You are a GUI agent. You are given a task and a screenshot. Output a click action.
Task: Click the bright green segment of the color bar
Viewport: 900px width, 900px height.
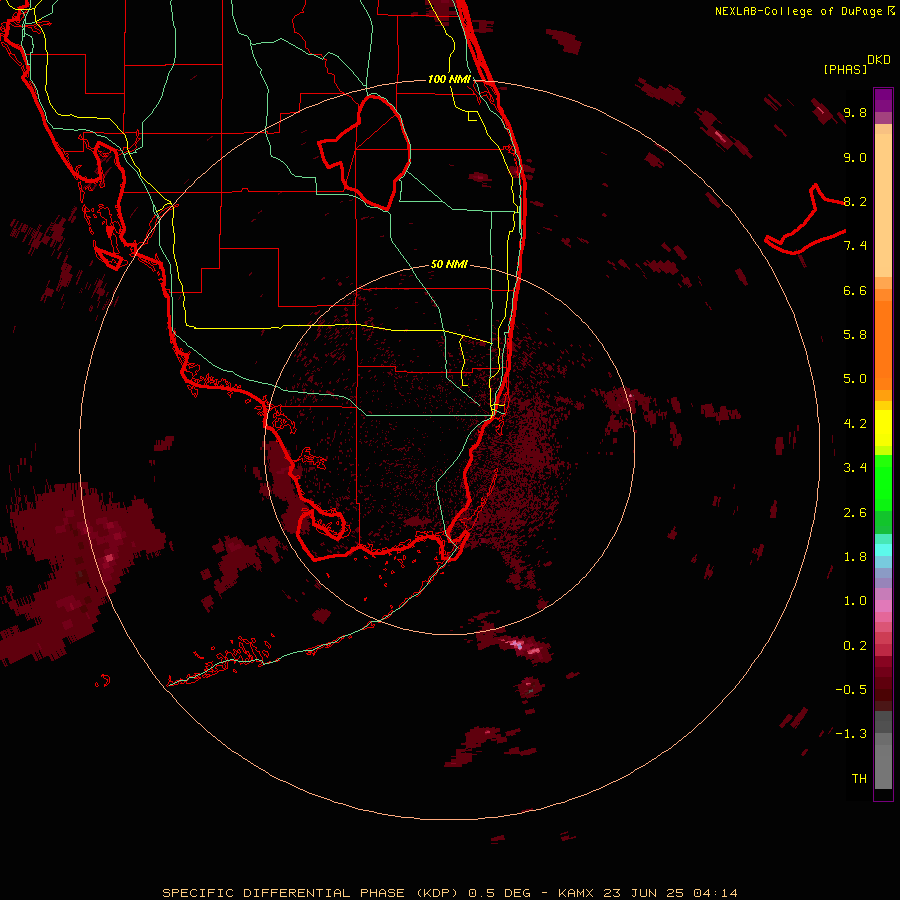(x=883, y=482)
